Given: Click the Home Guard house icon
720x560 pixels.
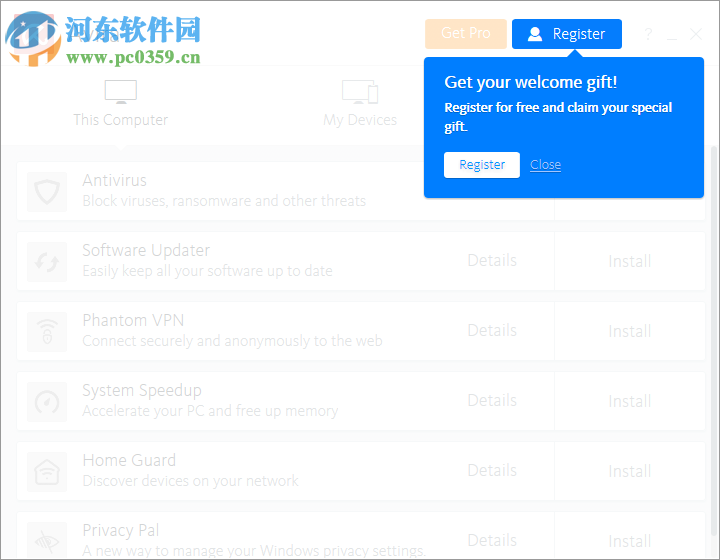Looking at the screenshot, I should tap(47, 472).
